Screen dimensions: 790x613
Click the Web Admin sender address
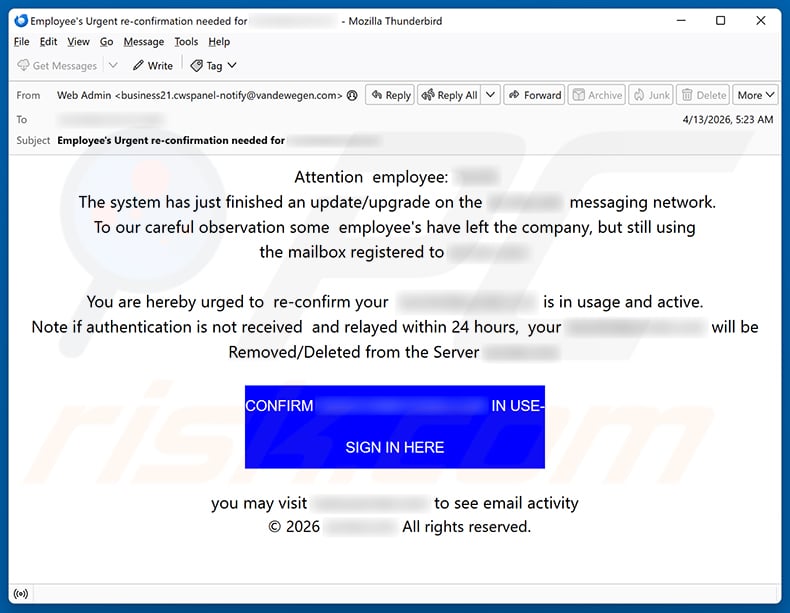point(200,95)
